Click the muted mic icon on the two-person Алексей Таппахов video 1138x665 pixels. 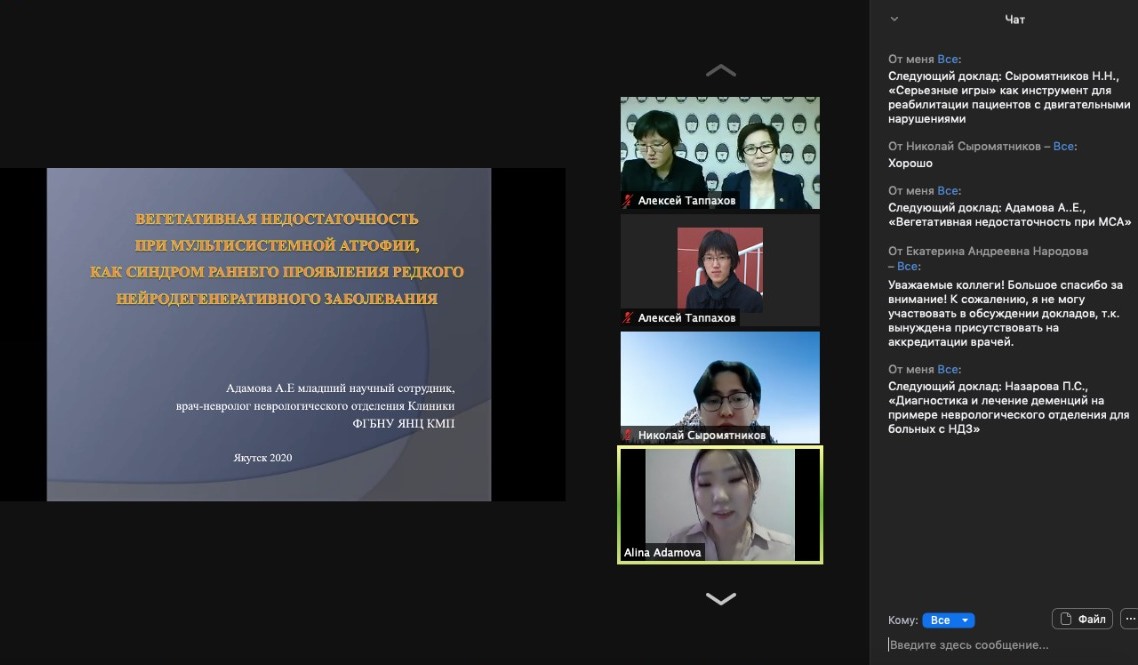pyautogui.click(x=628, y=200)
